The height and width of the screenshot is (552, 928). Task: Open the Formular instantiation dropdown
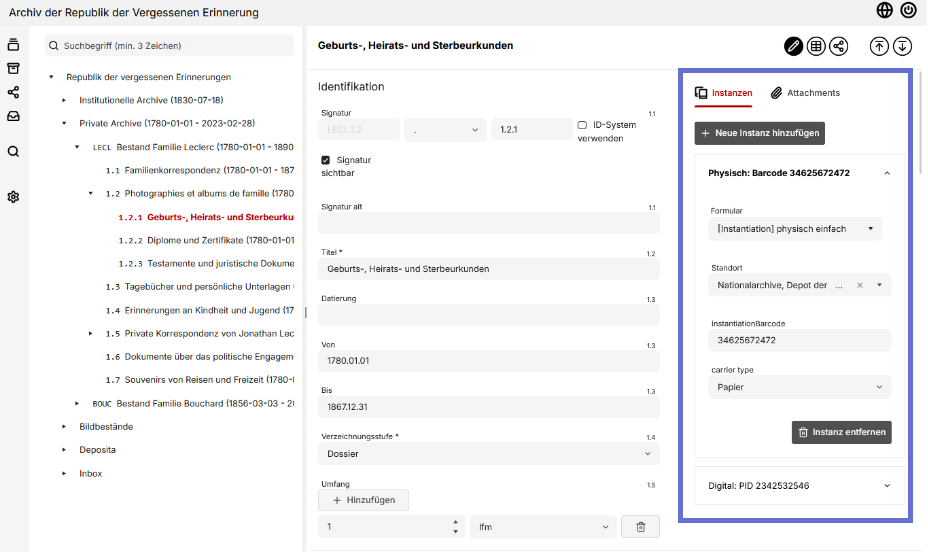coord(794,229)
